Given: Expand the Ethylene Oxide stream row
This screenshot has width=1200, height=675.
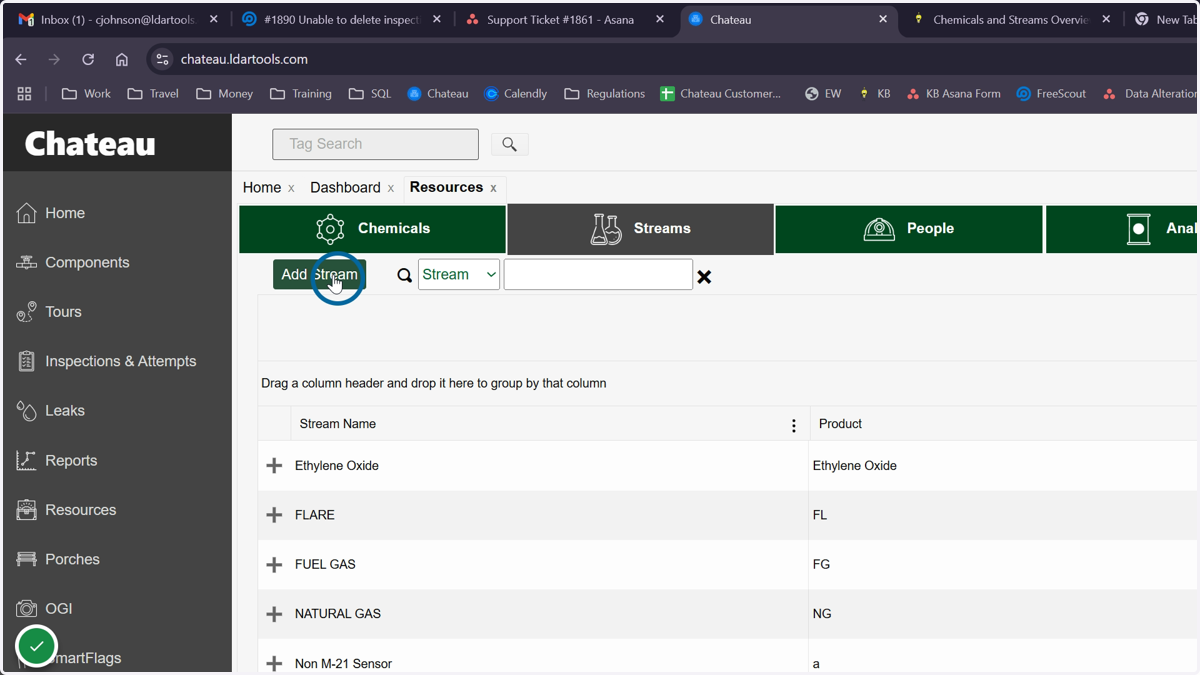Looking at the screenshot, I should point(274,466).
